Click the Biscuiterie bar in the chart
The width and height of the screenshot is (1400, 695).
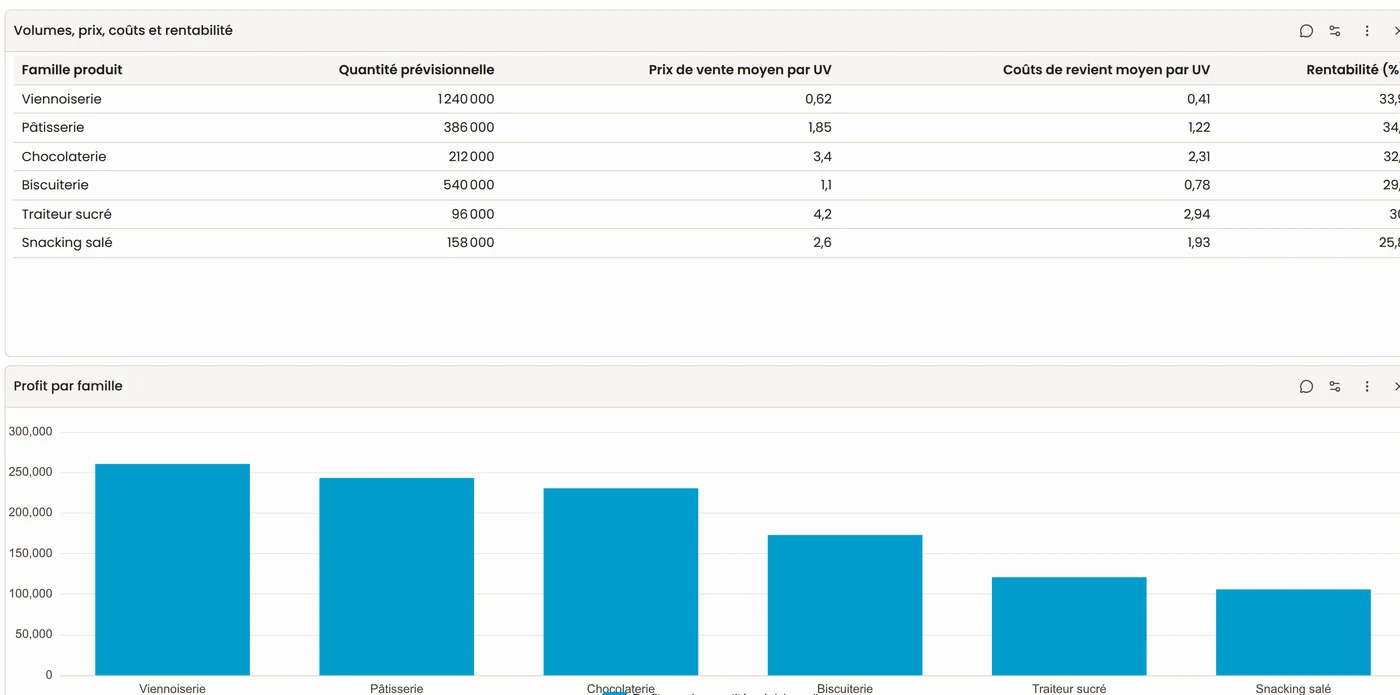coord(845,605)
